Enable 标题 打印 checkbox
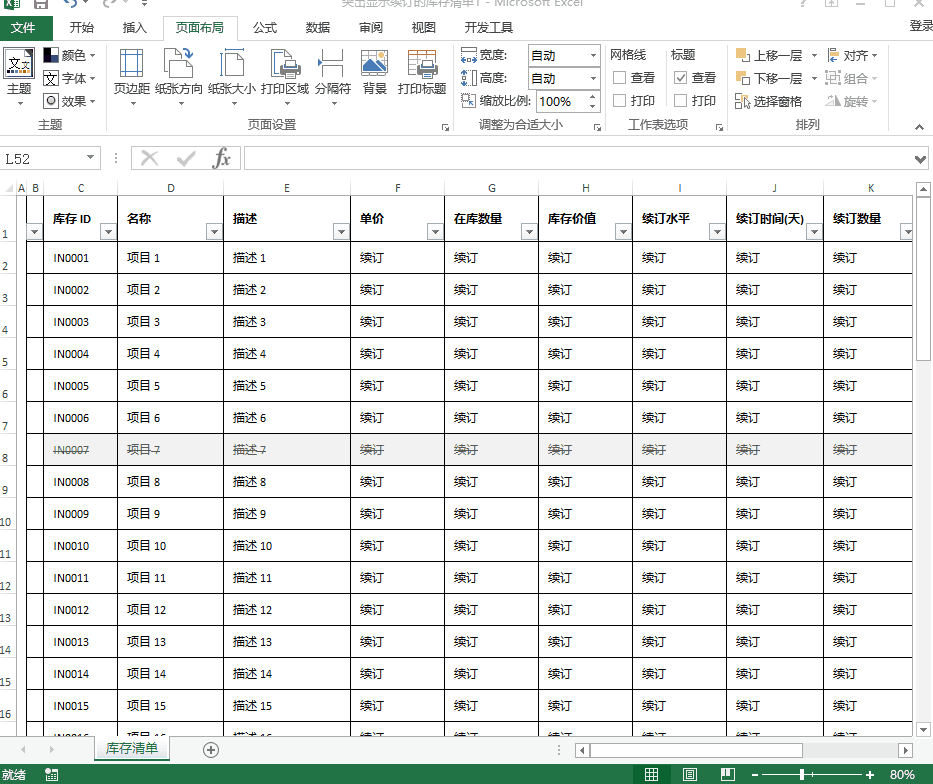 pos(681,101)
